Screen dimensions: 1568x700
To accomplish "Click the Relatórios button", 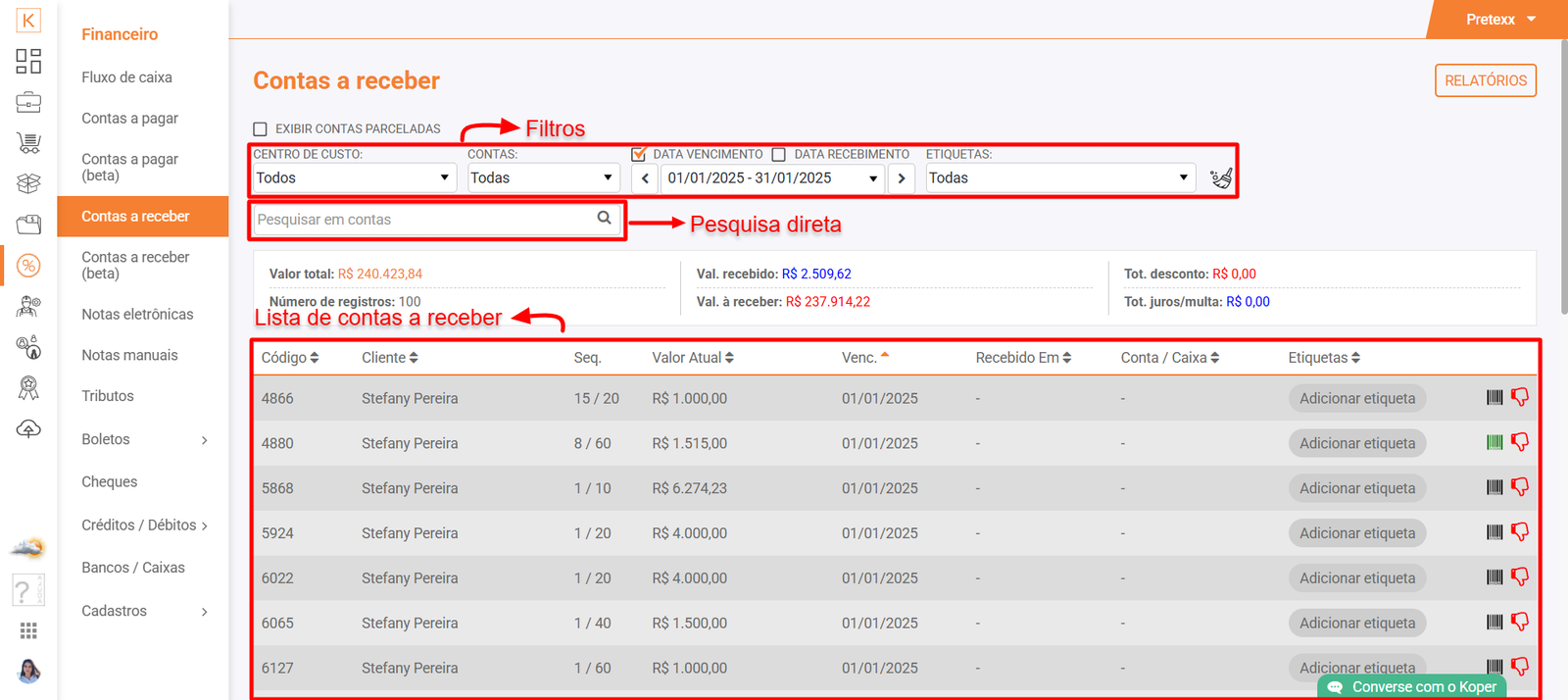I will click(1485, 80).
